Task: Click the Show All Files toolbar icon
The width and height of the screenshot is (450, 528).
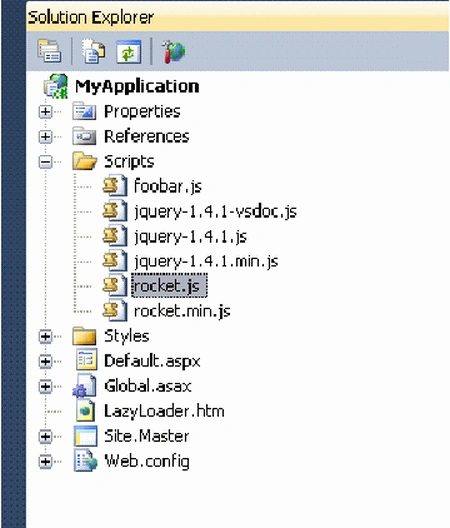Action: pyautogui.click(x=93, y=51)
